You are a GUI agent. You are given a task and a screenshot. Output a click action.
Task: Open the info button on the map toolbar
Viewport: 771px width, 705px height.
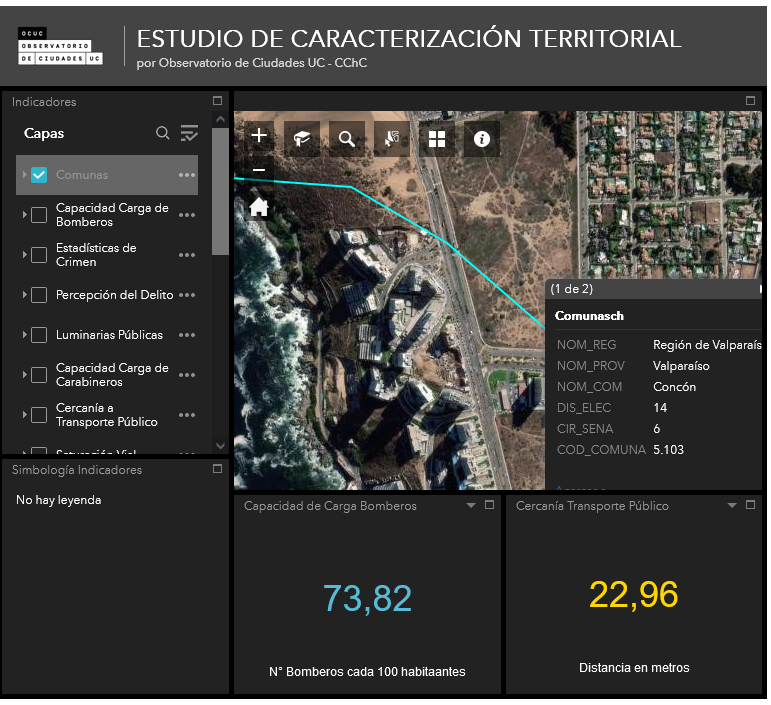[x=482, y=139]
